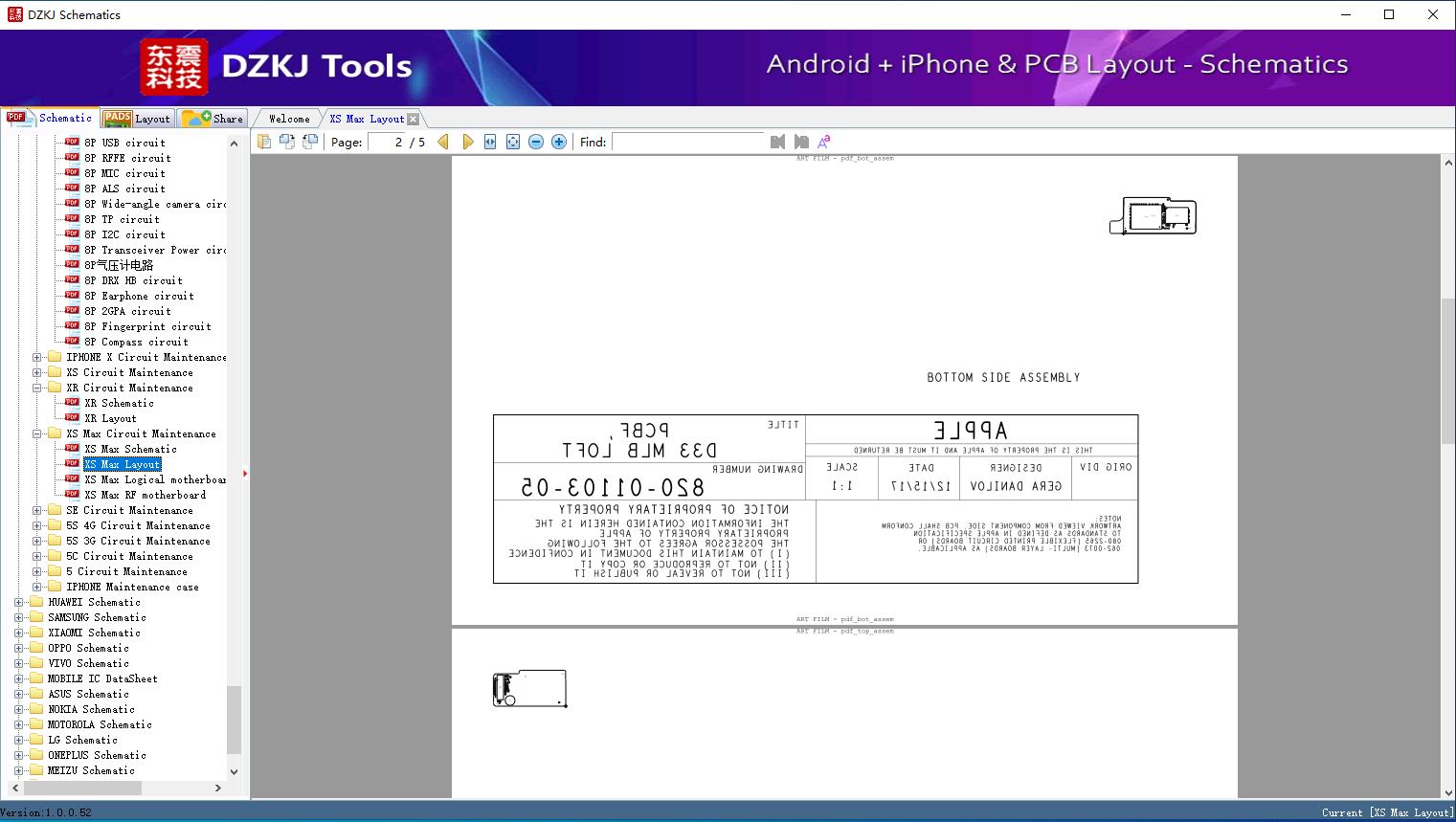Image resolution: width=1456 pixels, height=822 pixels.
Task: Click the PDF icon beside XS Max Schematic
Action: point(72,449)
